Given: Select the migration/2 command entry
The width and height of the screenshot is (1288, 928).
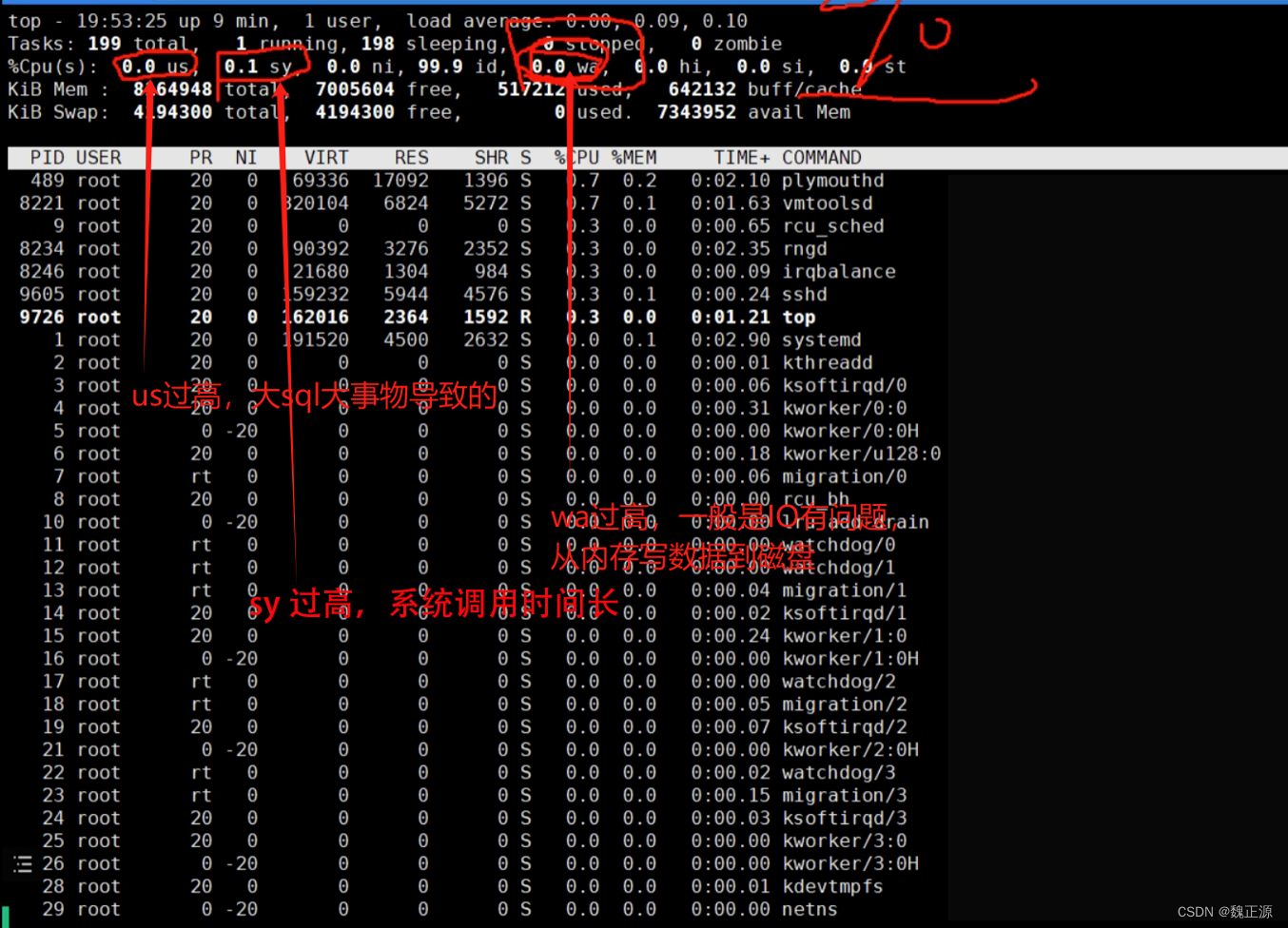Looking at the screenshot, I should coord(845,705).
